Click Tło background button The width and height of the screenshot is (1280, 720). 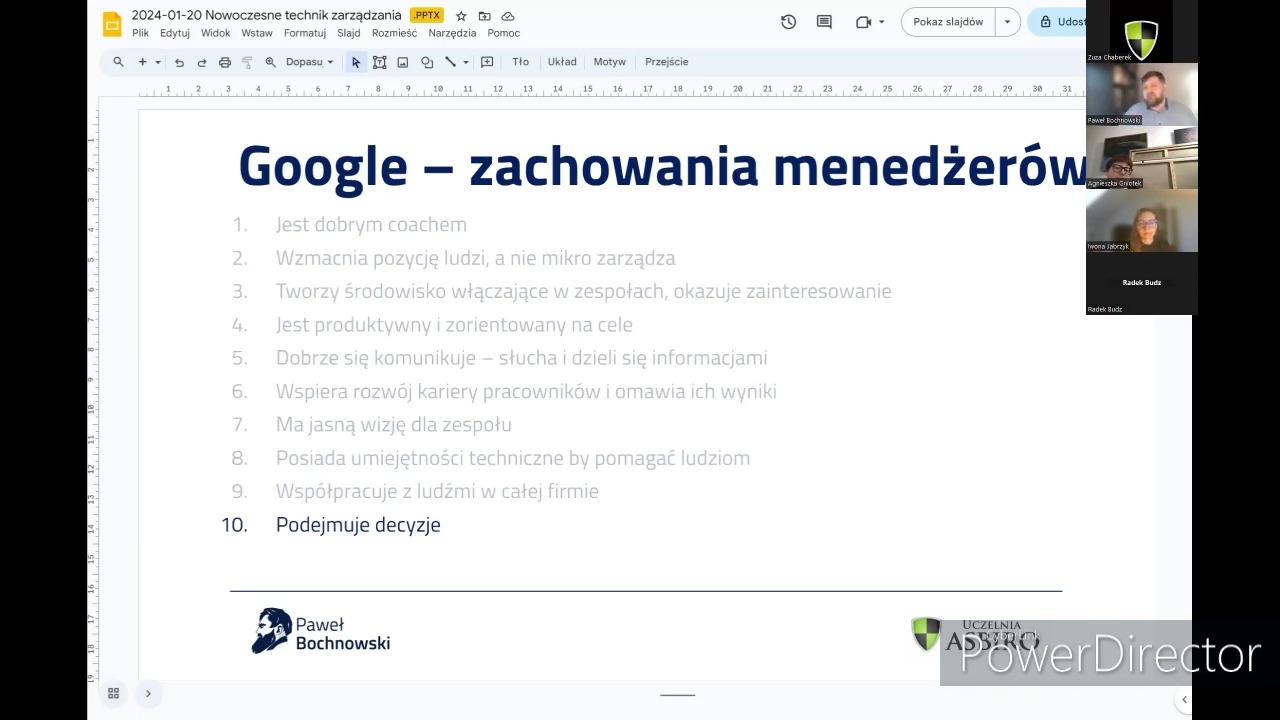[x=521, y=62]
